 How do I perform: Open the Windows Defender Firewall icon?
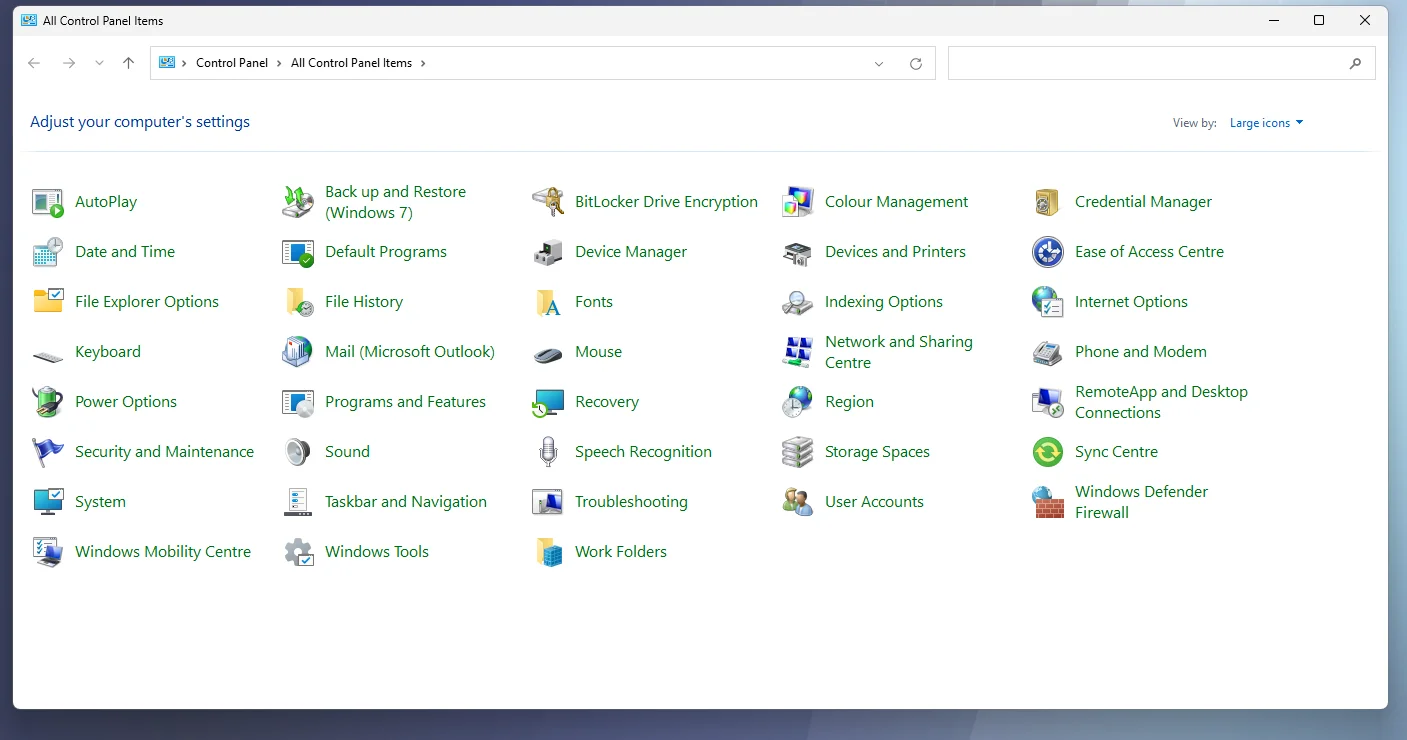point(1048,502)
